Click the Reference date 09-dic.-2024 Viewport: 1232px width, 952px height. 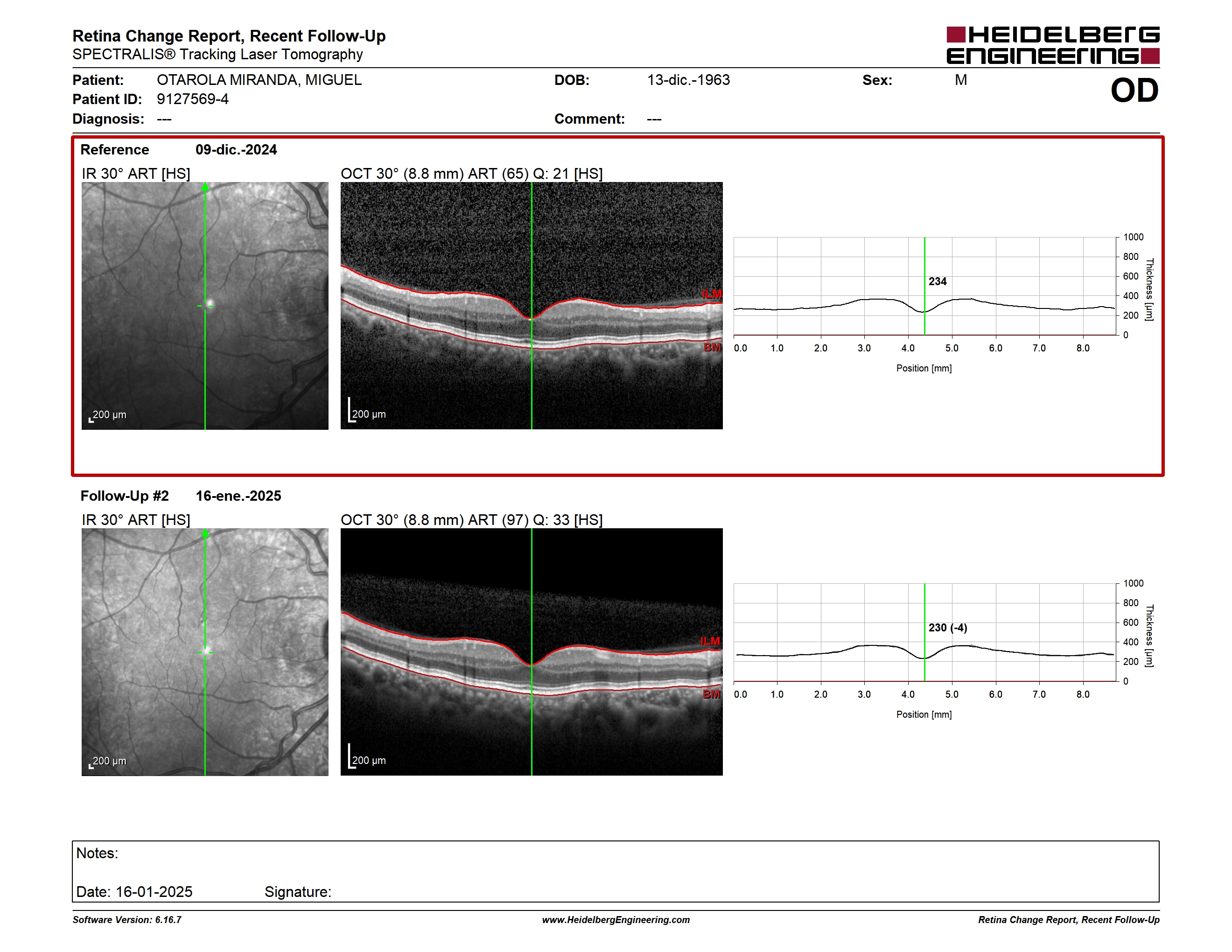236,149
